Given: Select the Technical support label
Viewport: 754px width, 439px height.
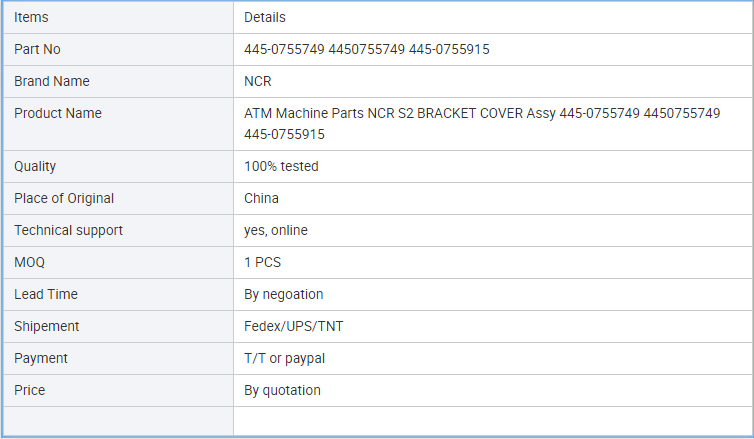Looking at the screenshot, I should (68, 230).
